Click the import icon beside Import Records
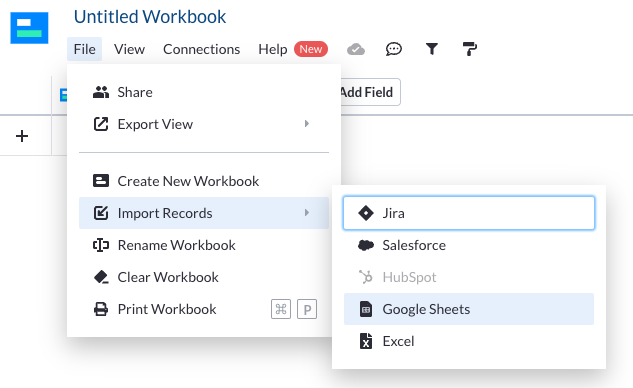This screenshot has height=388, width=633. (x=101, y=213)
